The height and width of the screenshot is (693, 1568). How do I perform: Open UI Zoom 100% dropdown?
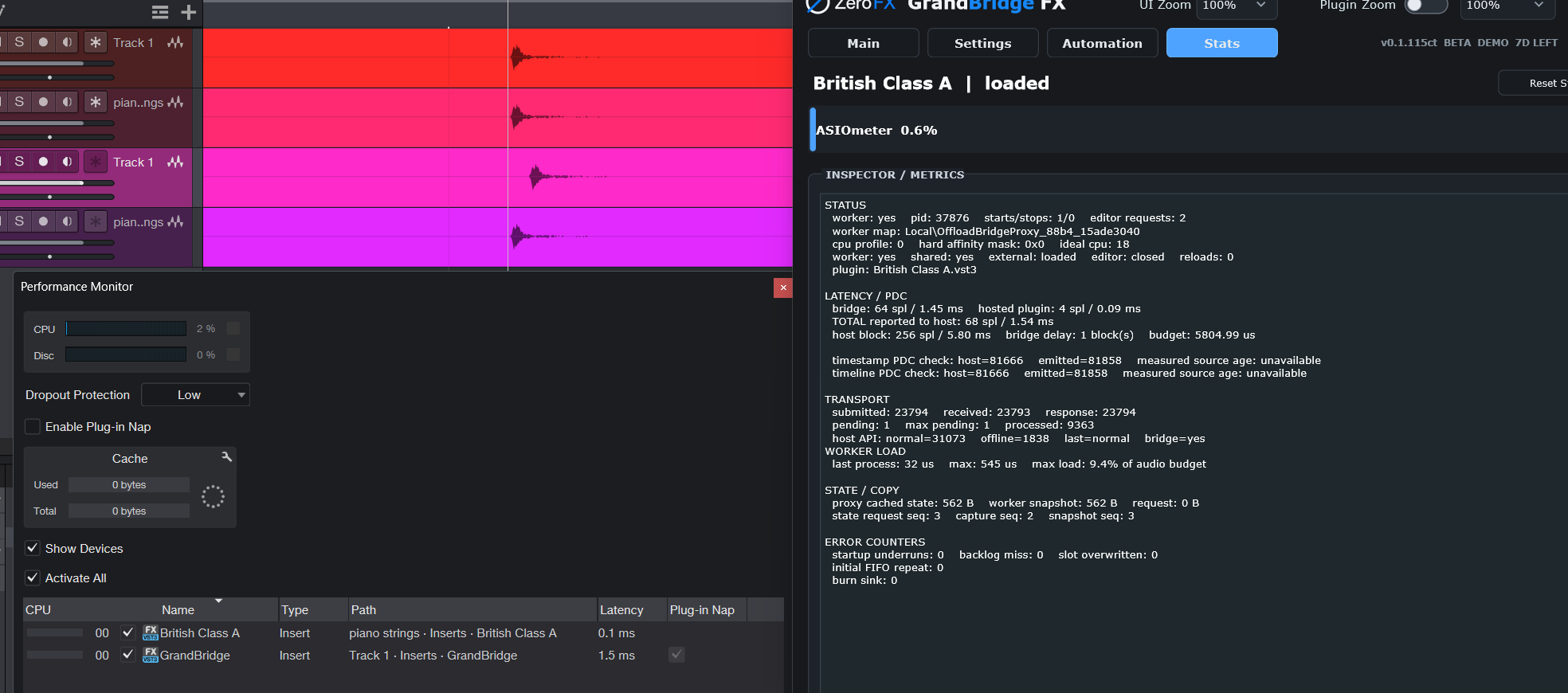pos(1237,6)
